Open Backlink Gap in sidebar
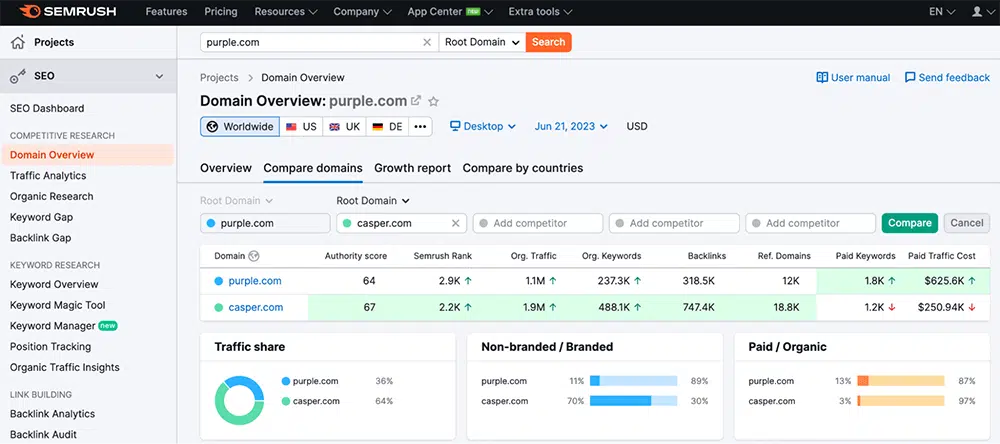Screen dimensions: 1000x444 (x=40, y=238)
